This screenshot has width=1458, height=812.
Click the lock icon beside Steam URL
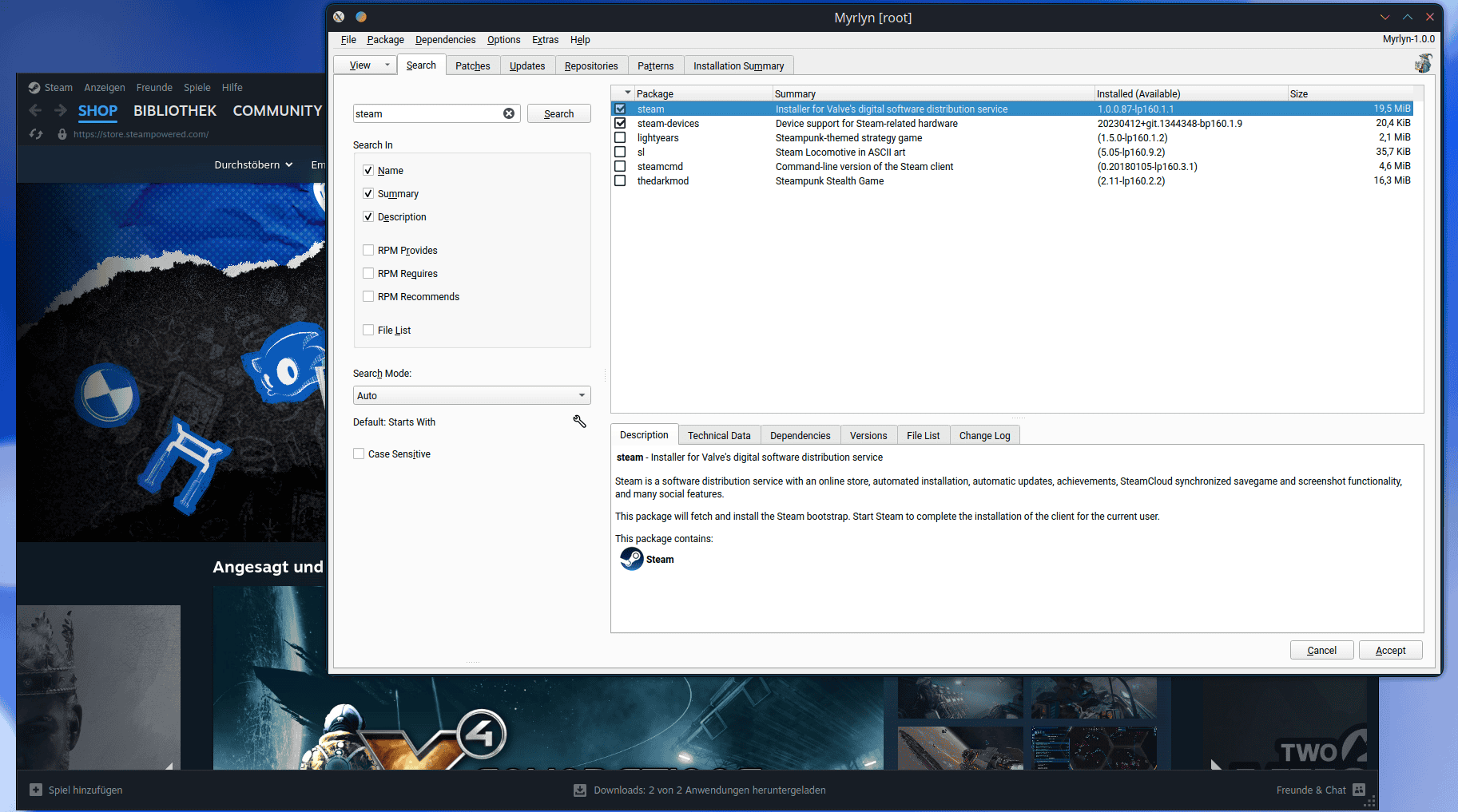tap(62, 134)
